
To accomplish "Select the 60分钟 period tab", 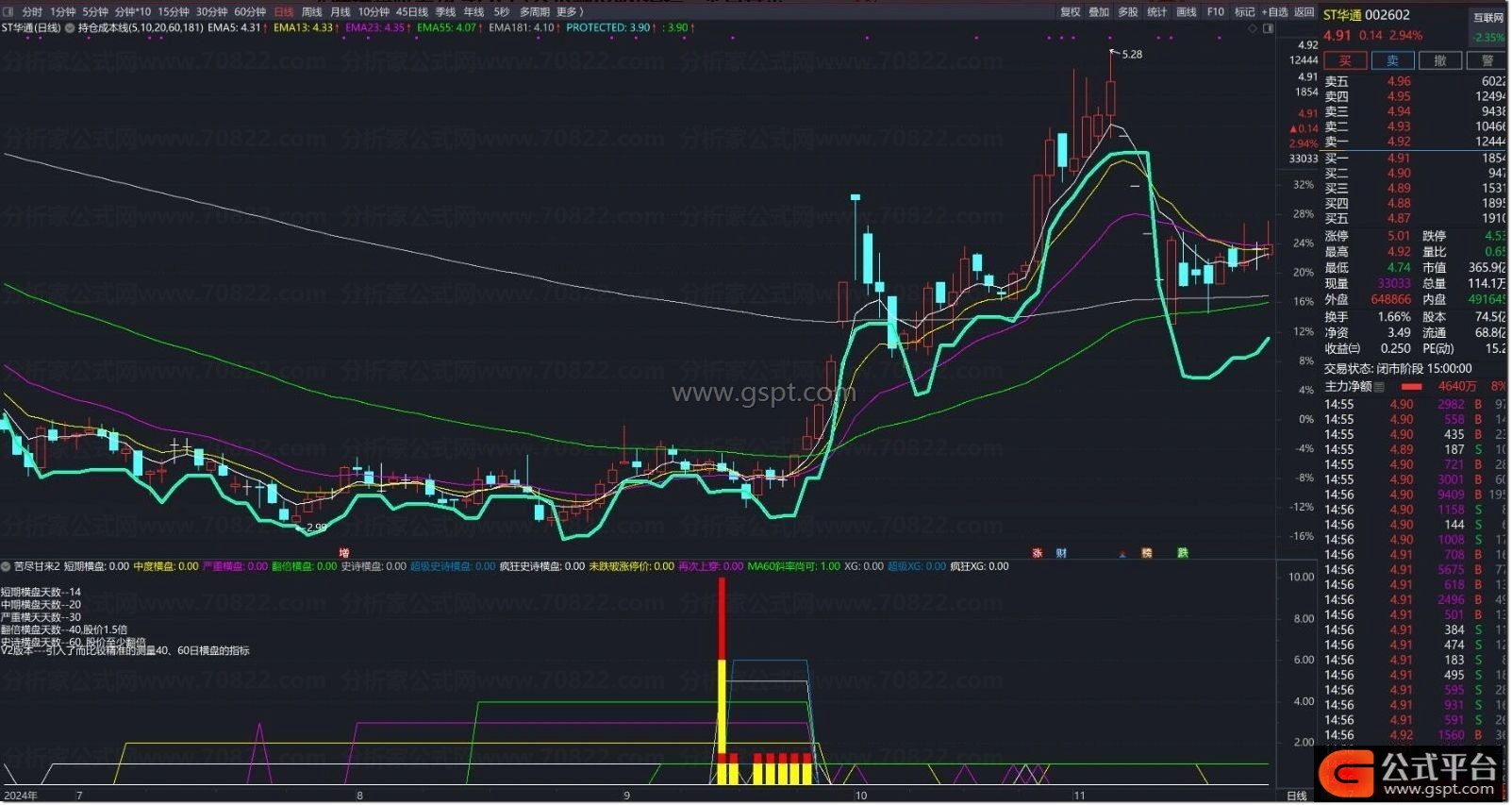I will click(250, 12).
